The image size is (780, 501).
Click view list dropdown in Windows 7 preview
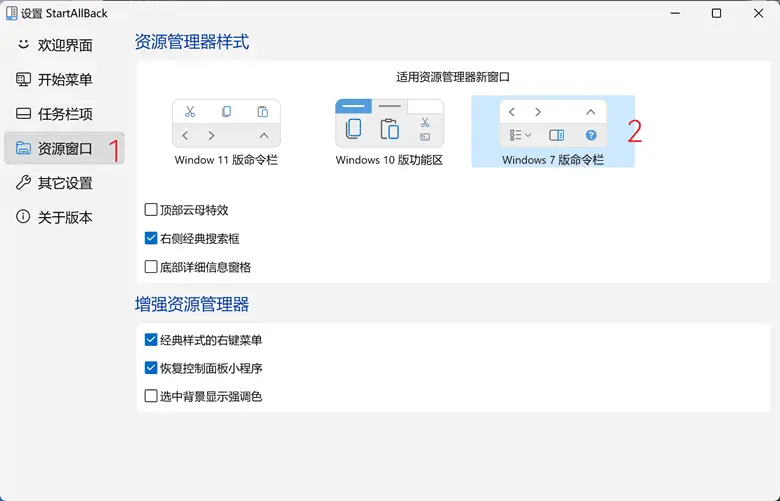tap(519, 135)
